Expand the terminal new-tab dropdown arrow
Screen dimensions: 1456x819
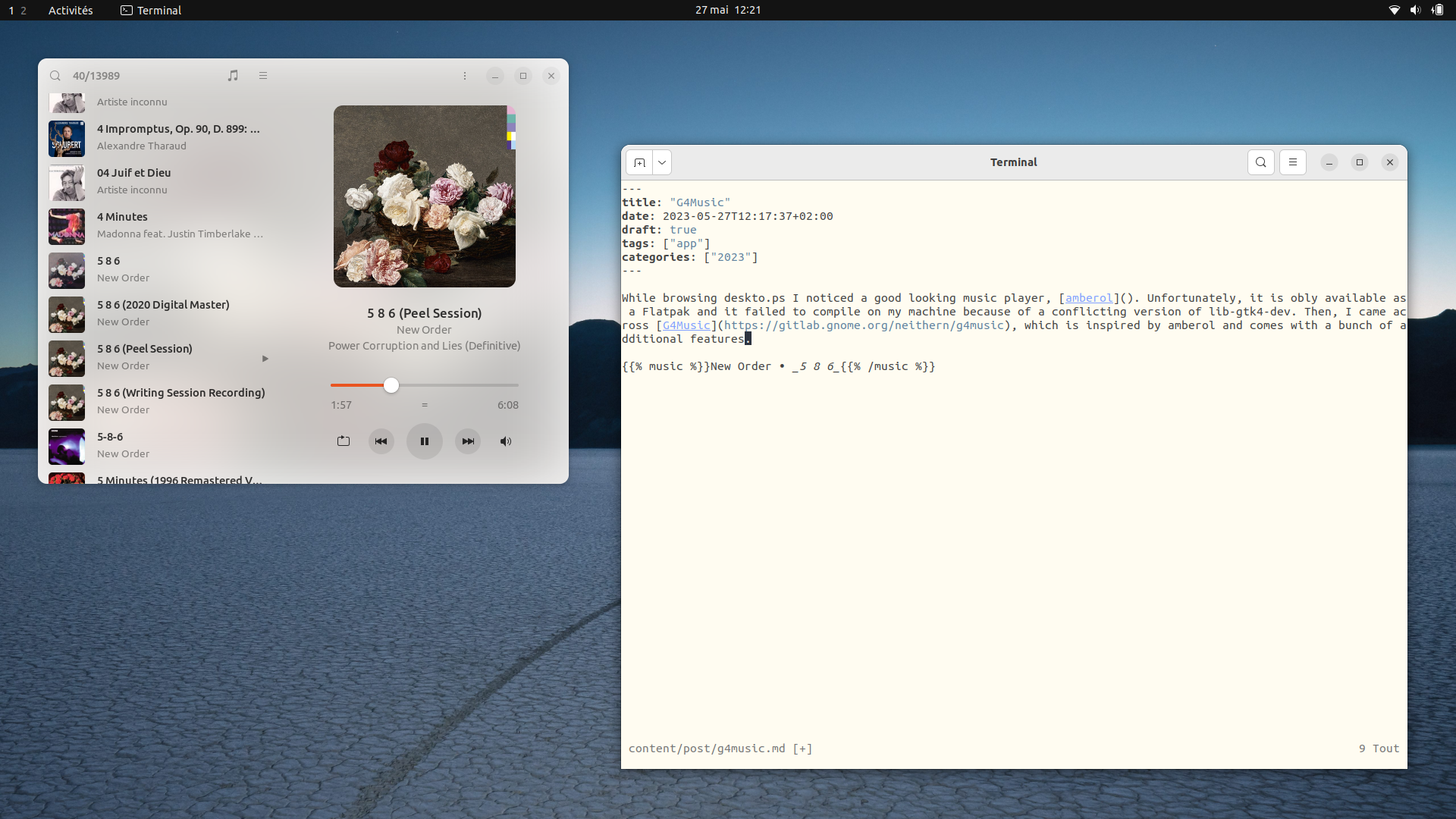point(662,162)
